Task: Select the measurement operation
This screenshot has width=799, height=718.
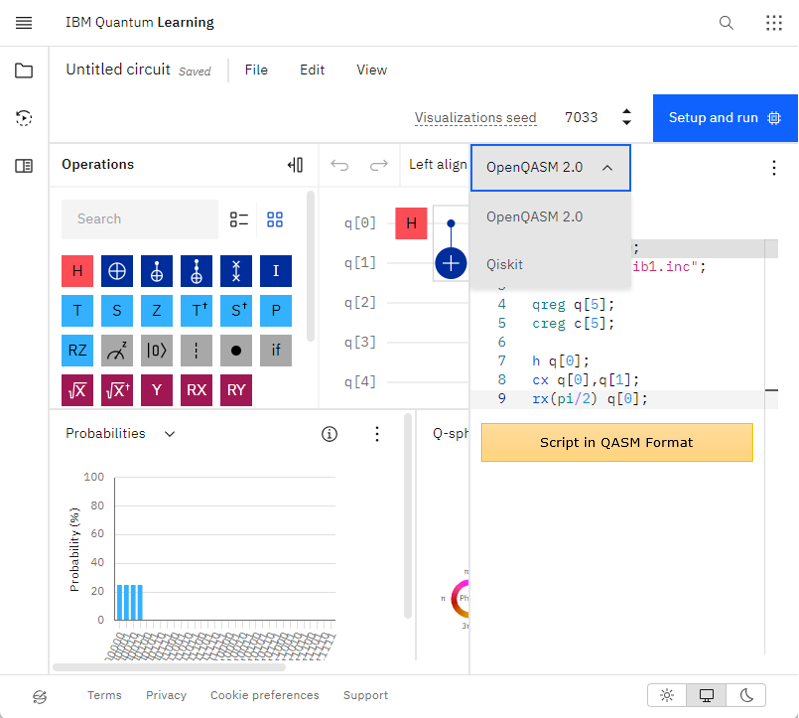Action: click(117, 350)
